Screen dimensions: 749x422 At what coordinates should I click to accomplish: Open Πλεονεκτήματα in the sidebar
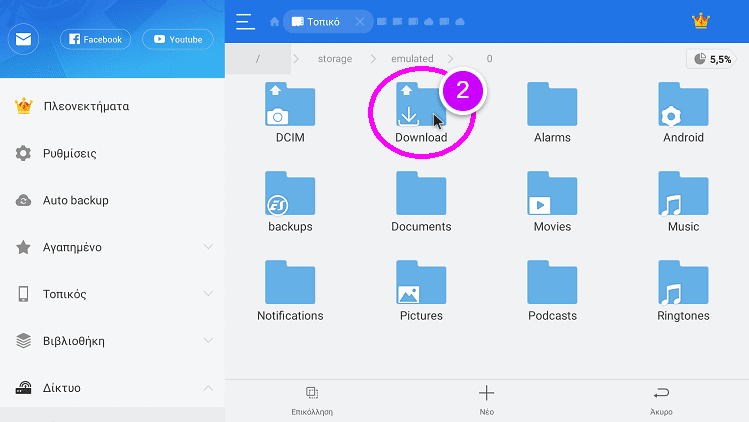(112, 106)
